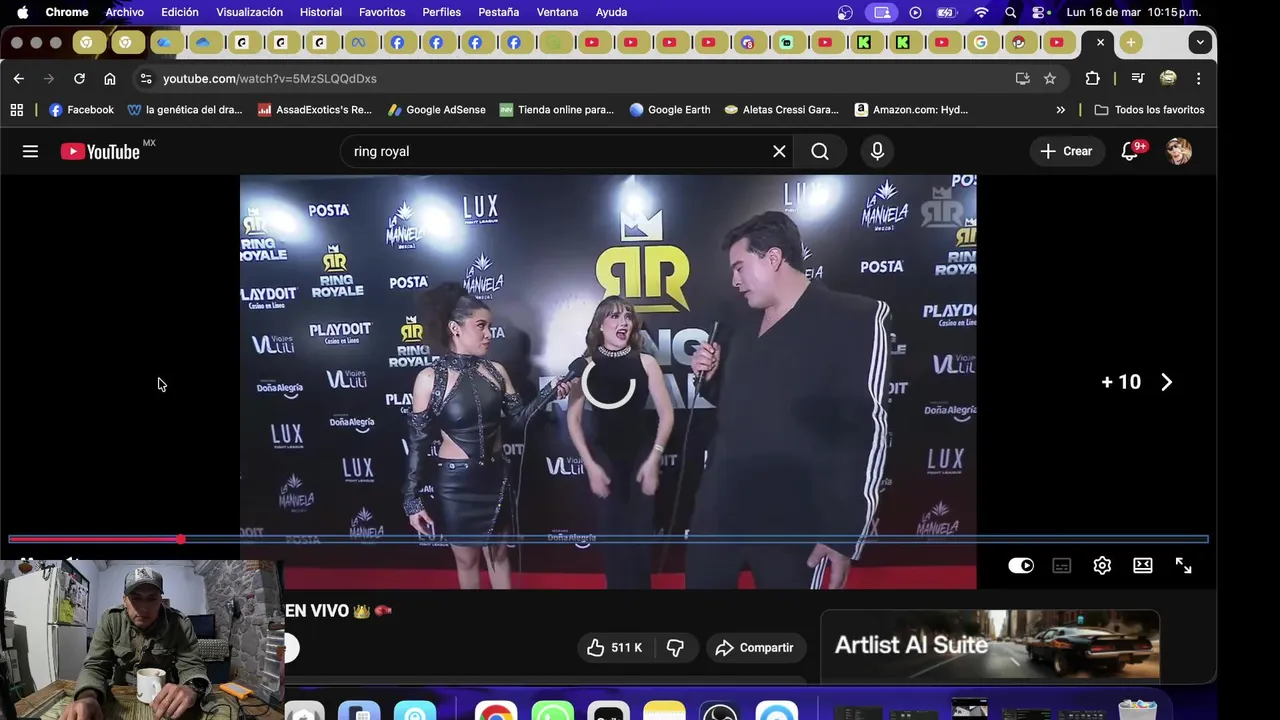1280x720 pixels.
Task: Open a new tab with the plus button
Action: click(x=1130, y=42)
